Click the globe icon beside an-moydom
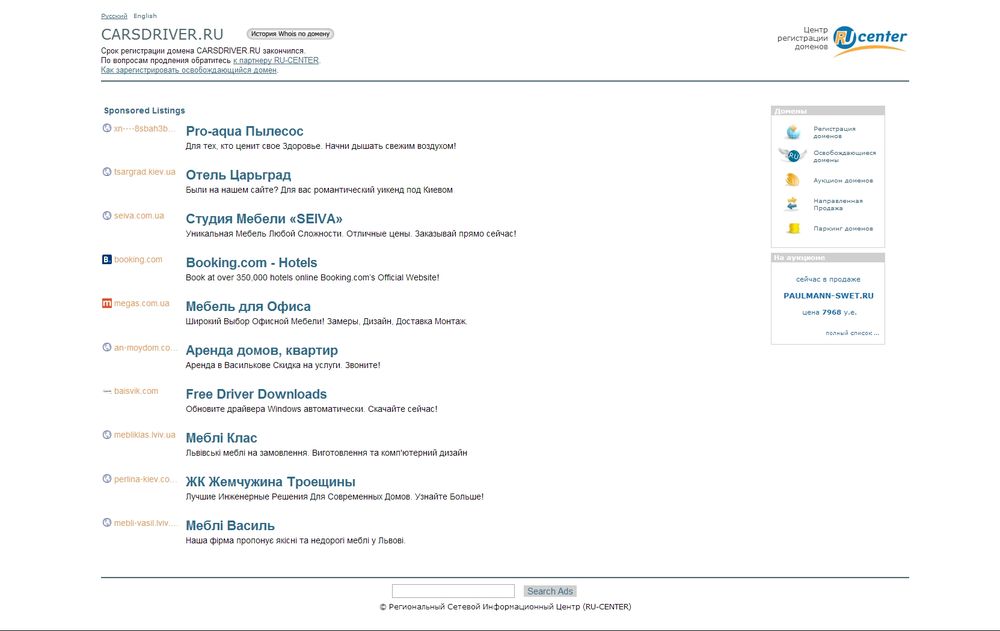The width and height of the screenshot is (1000, 631). tap(107, 347)
